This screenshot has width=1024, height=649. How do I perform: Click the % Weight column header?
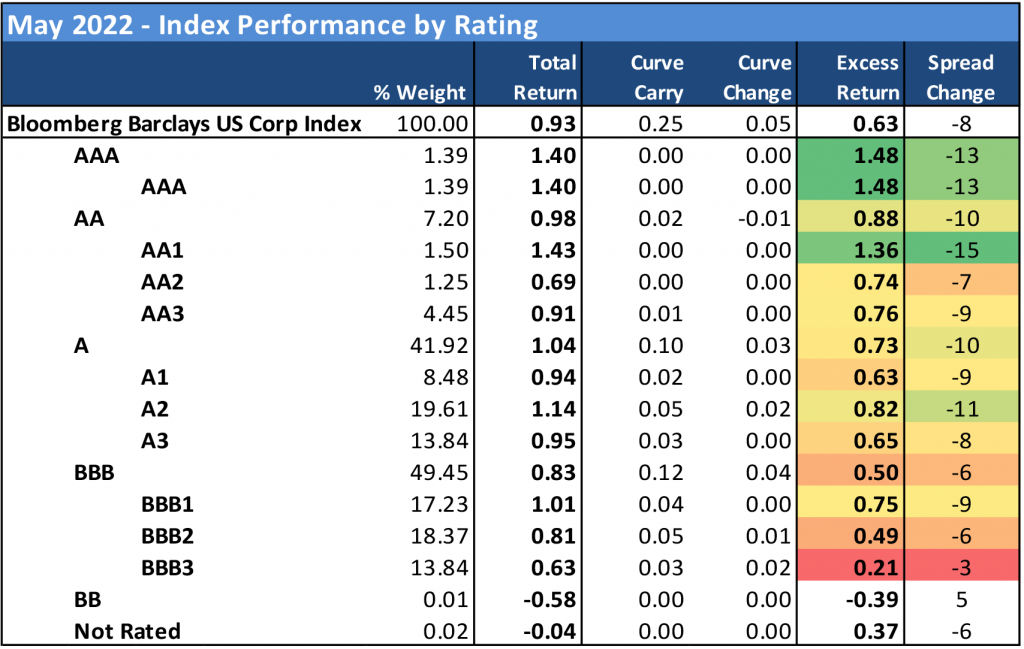tap(419, 93)
